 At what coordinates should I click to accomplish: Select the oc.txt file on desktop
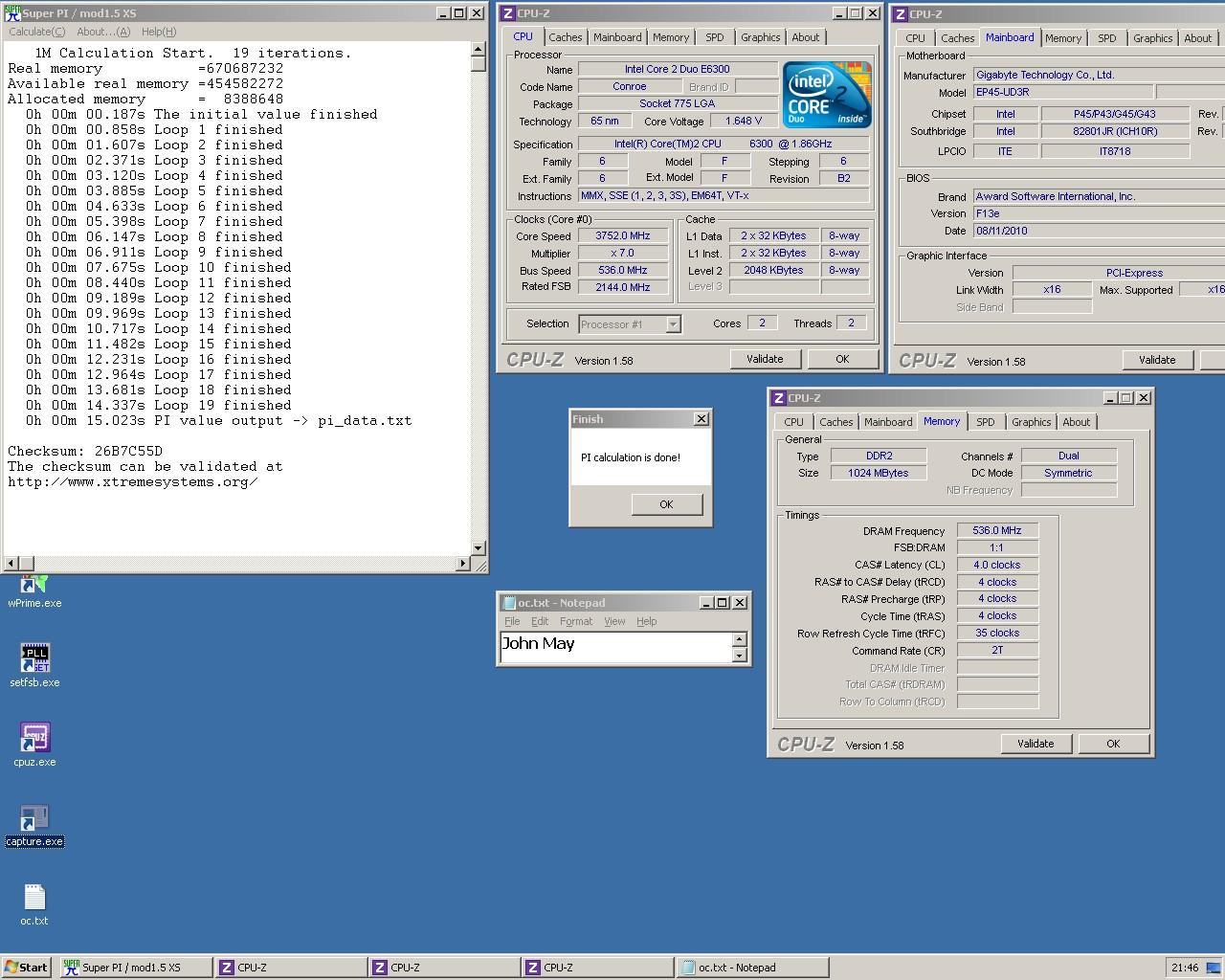coord(34,904)
